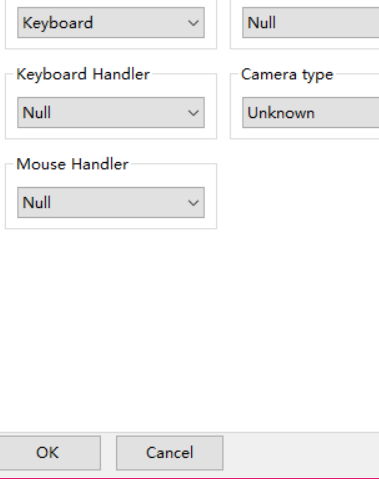Image resolution: width=379 pixels, height=479 pixels.
Task: Click the Camera type group label
Action: coord(287,74)
